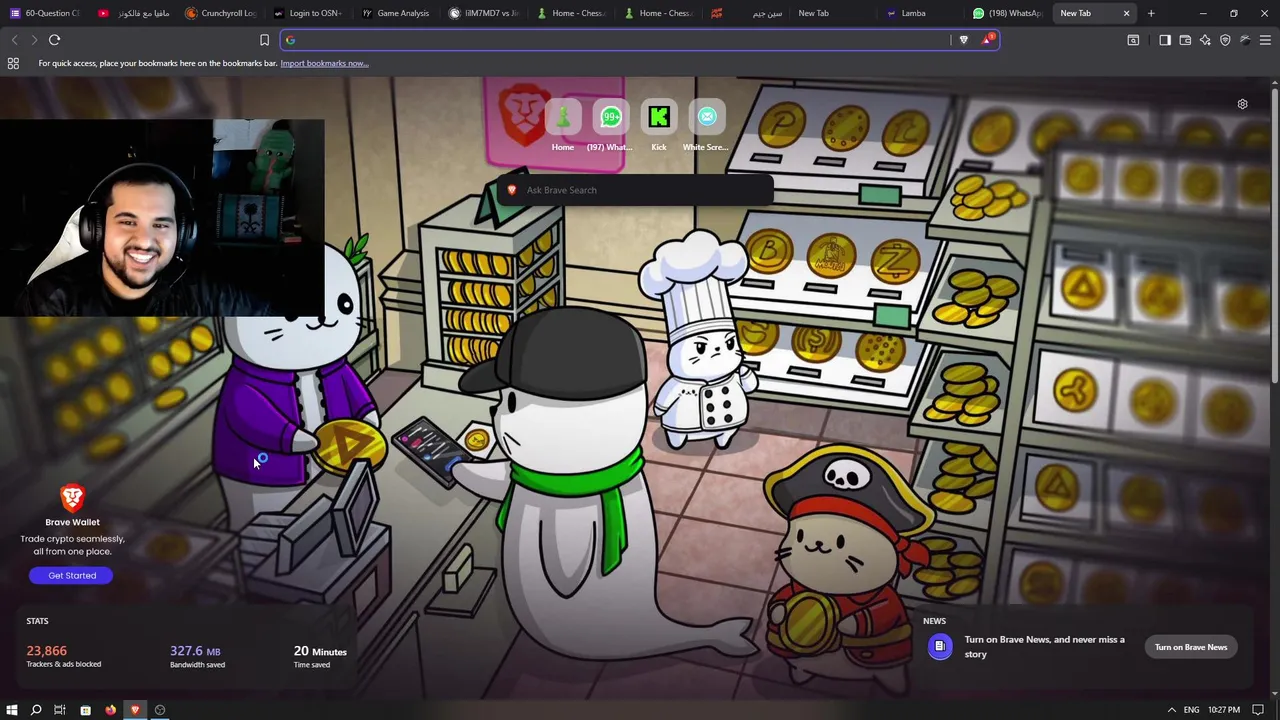Click the ENG language indicator

tap(1191, 710)
